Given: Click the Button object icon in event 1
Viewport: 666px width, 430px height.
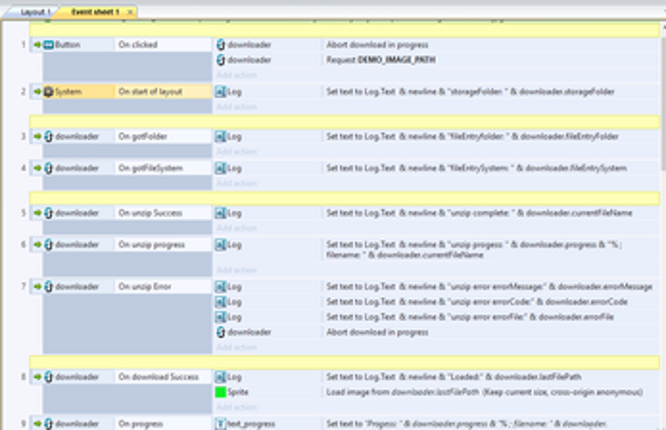Looking at the screenshot, I should [49, 45].
